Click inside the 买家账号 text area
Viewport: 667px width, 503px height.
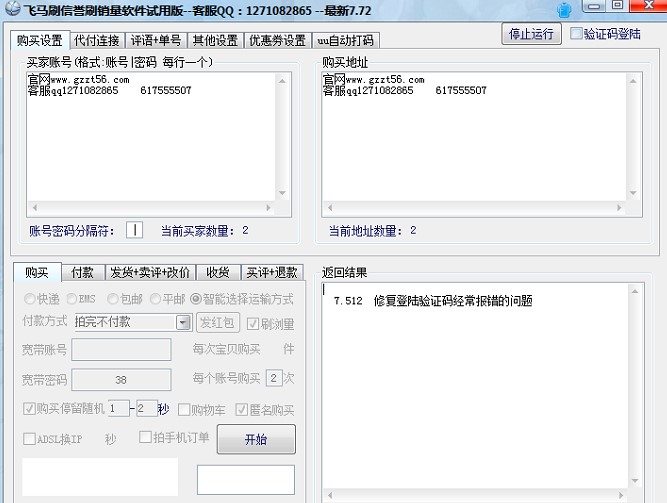coord(151,137)
